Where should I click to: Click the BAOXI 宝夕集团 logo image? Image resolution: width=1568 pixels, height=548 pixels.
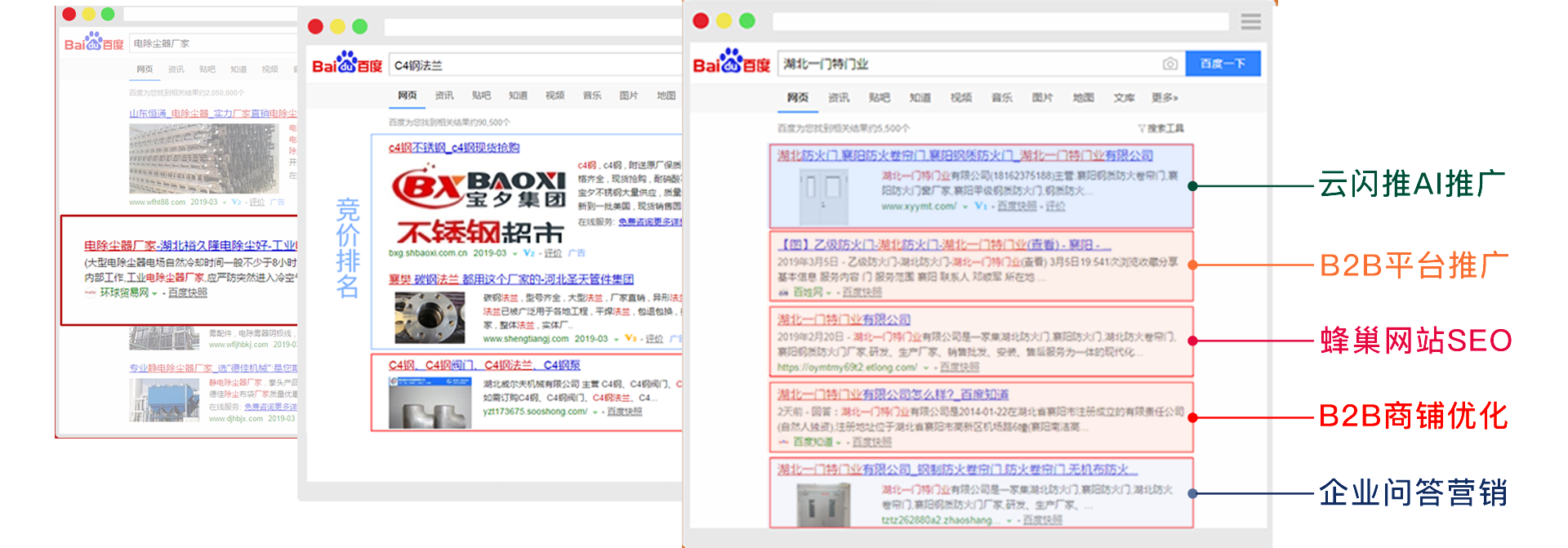click(479, 188)
